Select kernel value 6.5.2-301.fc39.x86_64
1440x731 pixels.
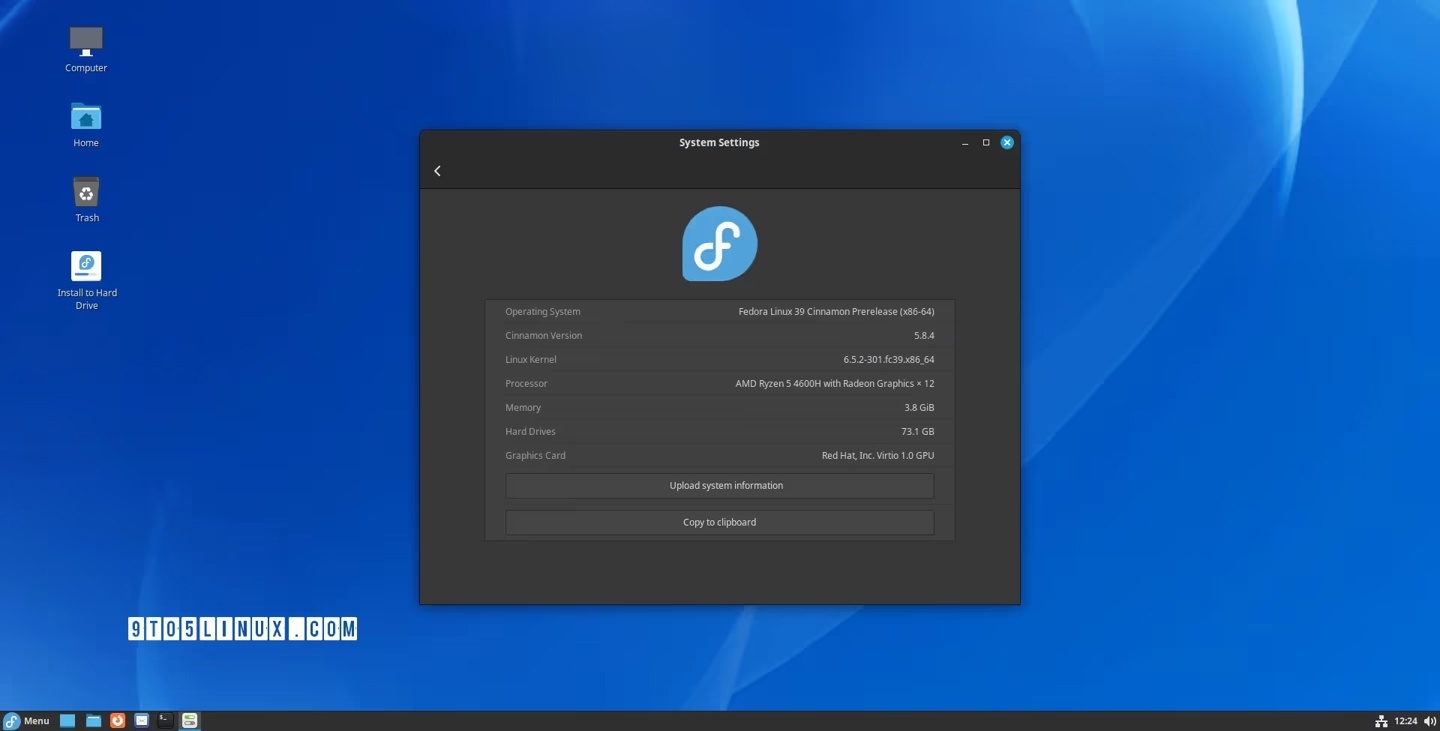pos(889,360)
